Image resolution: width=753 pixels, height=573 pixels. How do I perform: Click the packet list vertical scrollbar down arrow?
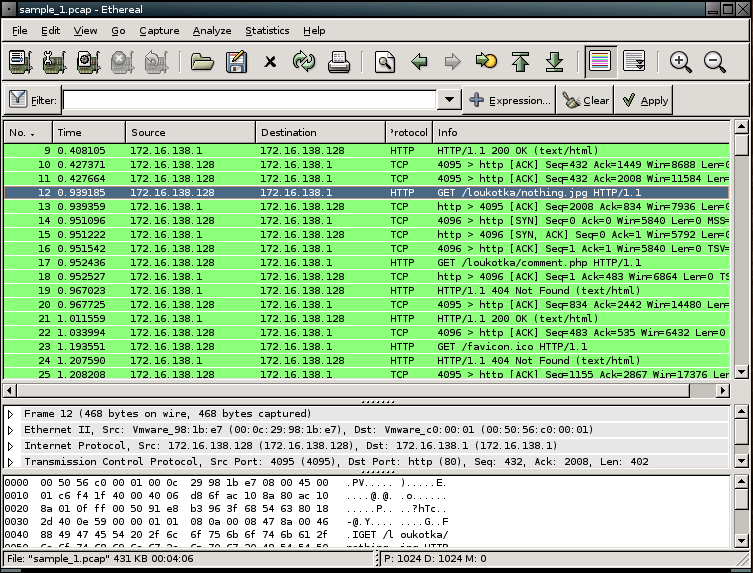(741, 372)
